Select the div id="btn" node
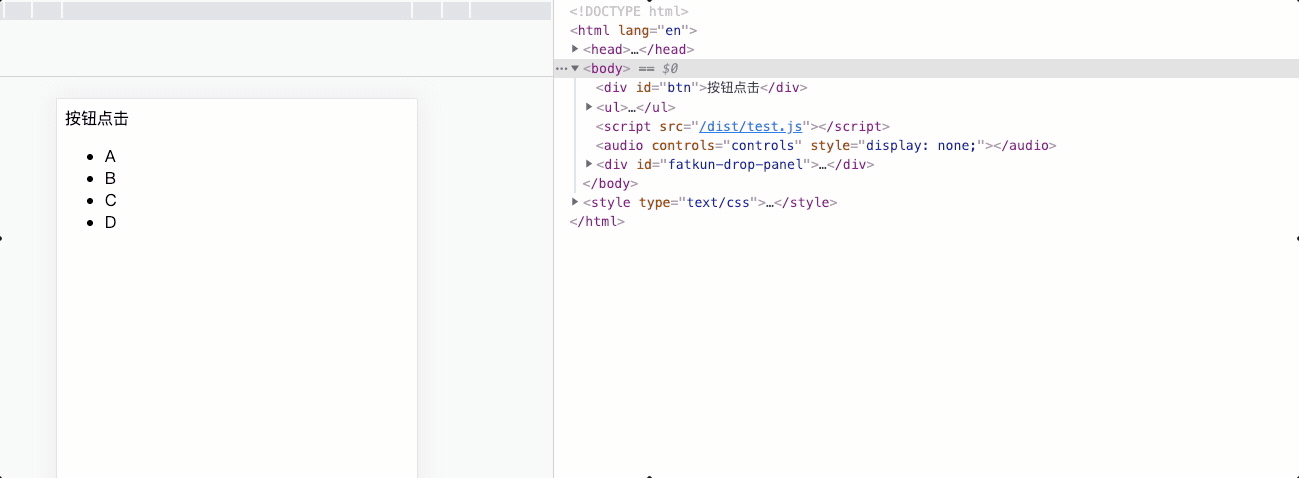1299x478 pixels. 700,87
